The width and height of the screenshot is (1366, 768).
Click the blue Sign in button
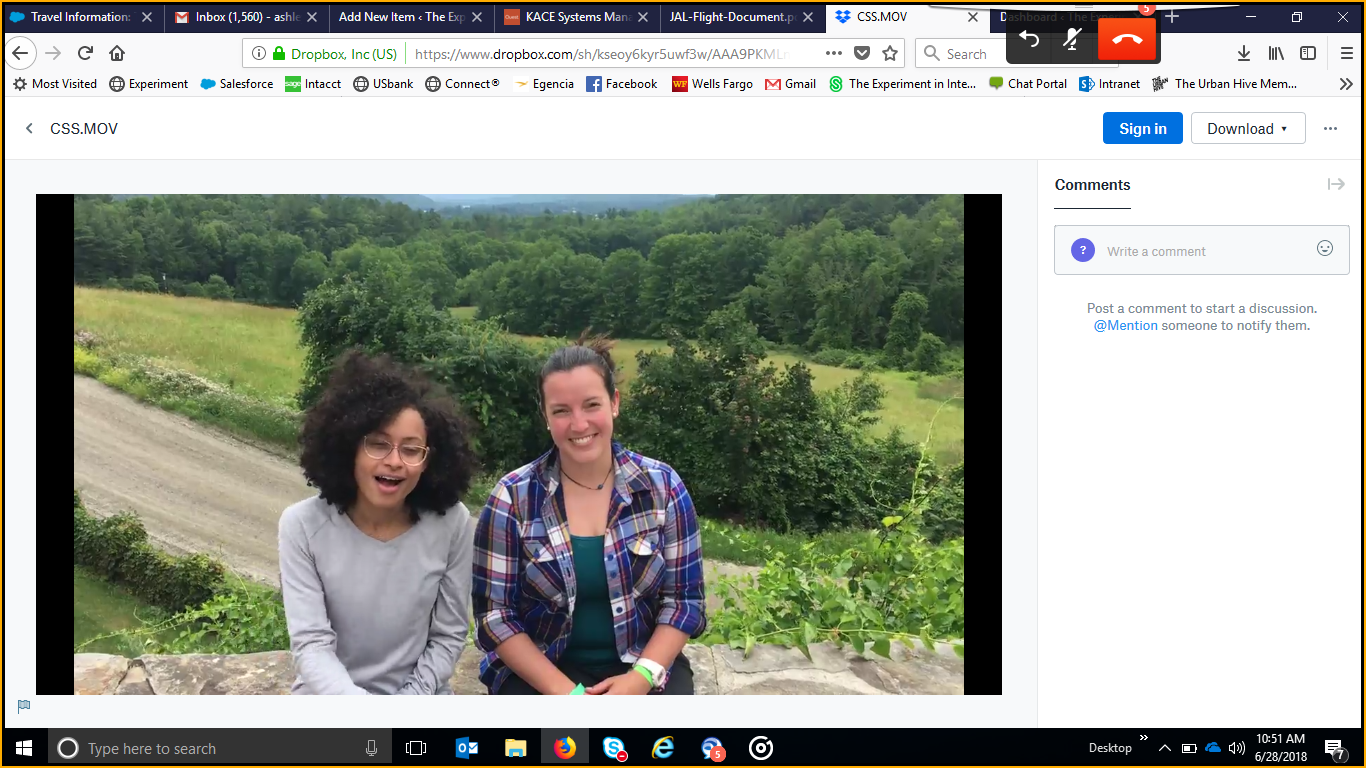pos(1142,129)
